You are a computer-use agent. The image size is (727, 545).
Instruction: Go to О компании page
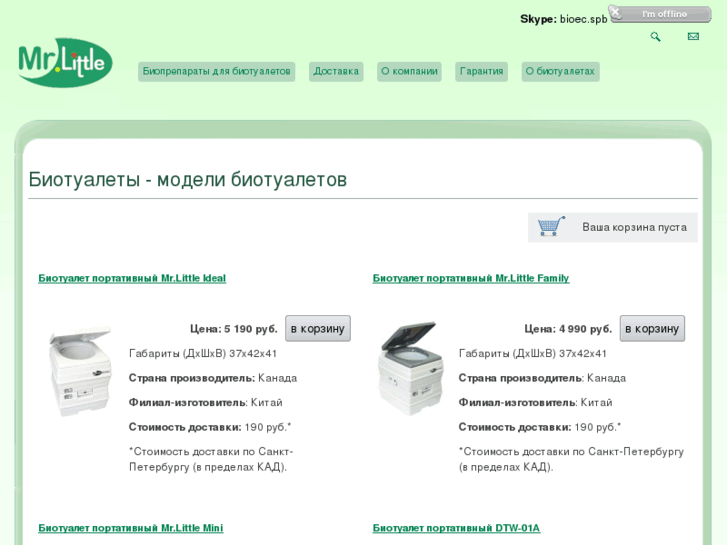(x=409, y=71)
